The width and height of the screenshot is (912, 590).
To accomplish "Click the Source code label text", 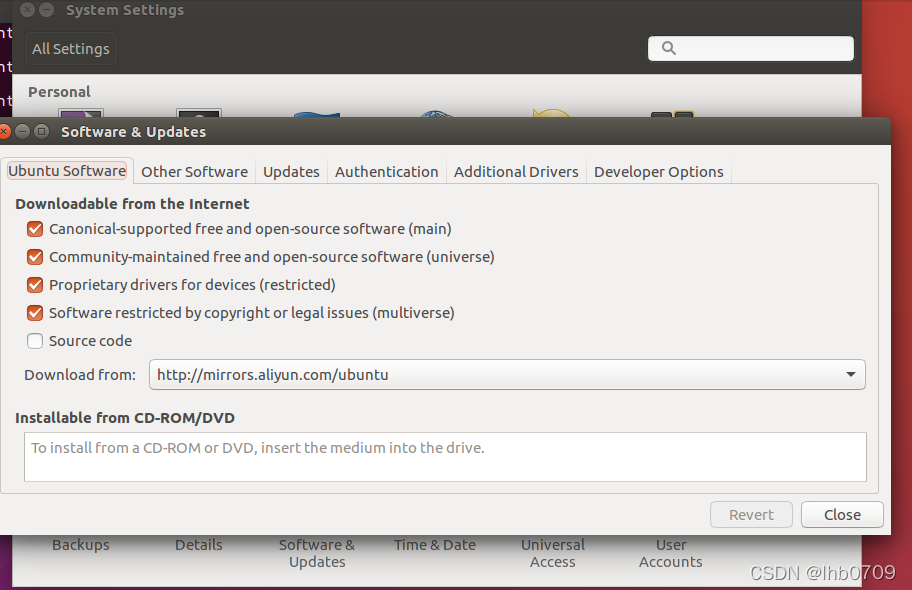I will click(90, 340).
